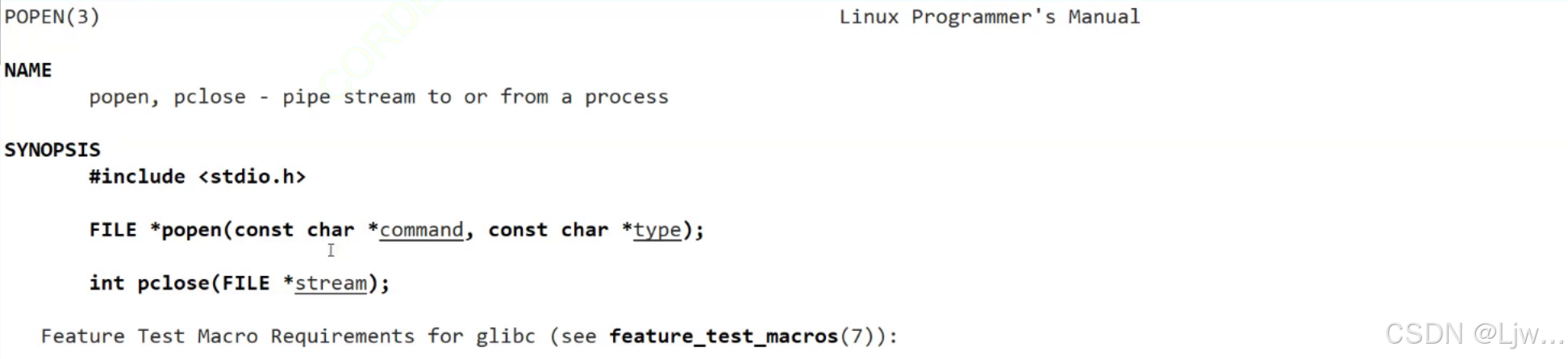Image resolution: width=1568 pixels, height=359 pixels.
Task: Click the FILE return type of popen
Action: pyautogui.click(x=113, y=230)
